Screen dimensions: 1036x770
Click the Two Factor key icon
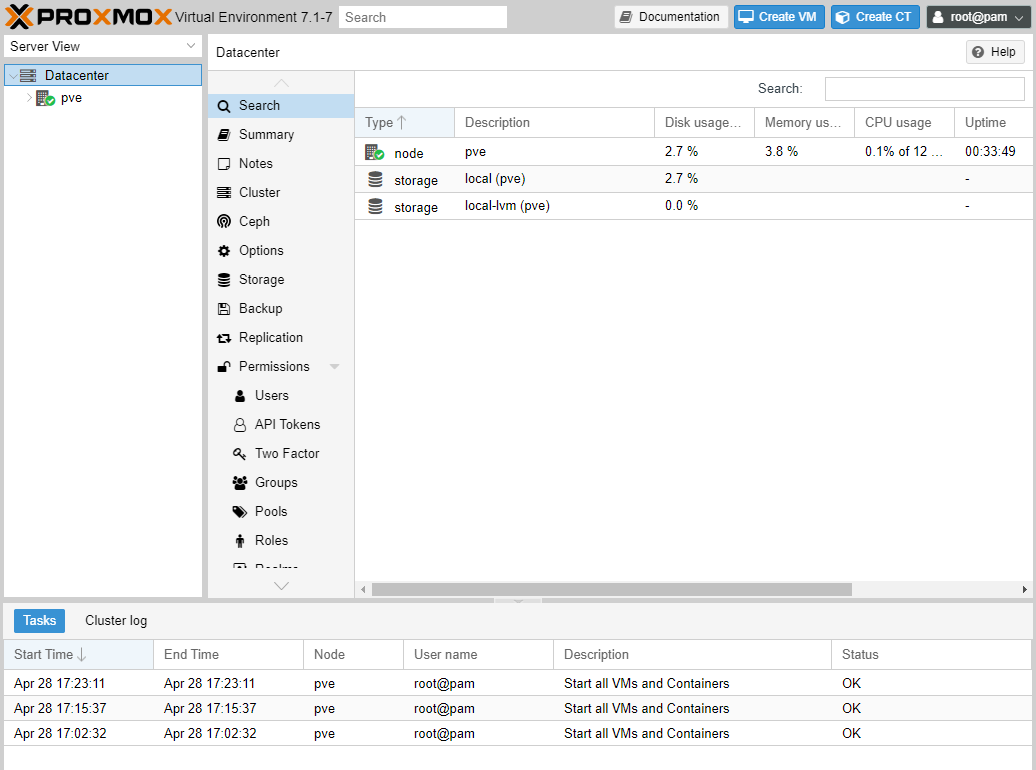[x=240, y=454]
